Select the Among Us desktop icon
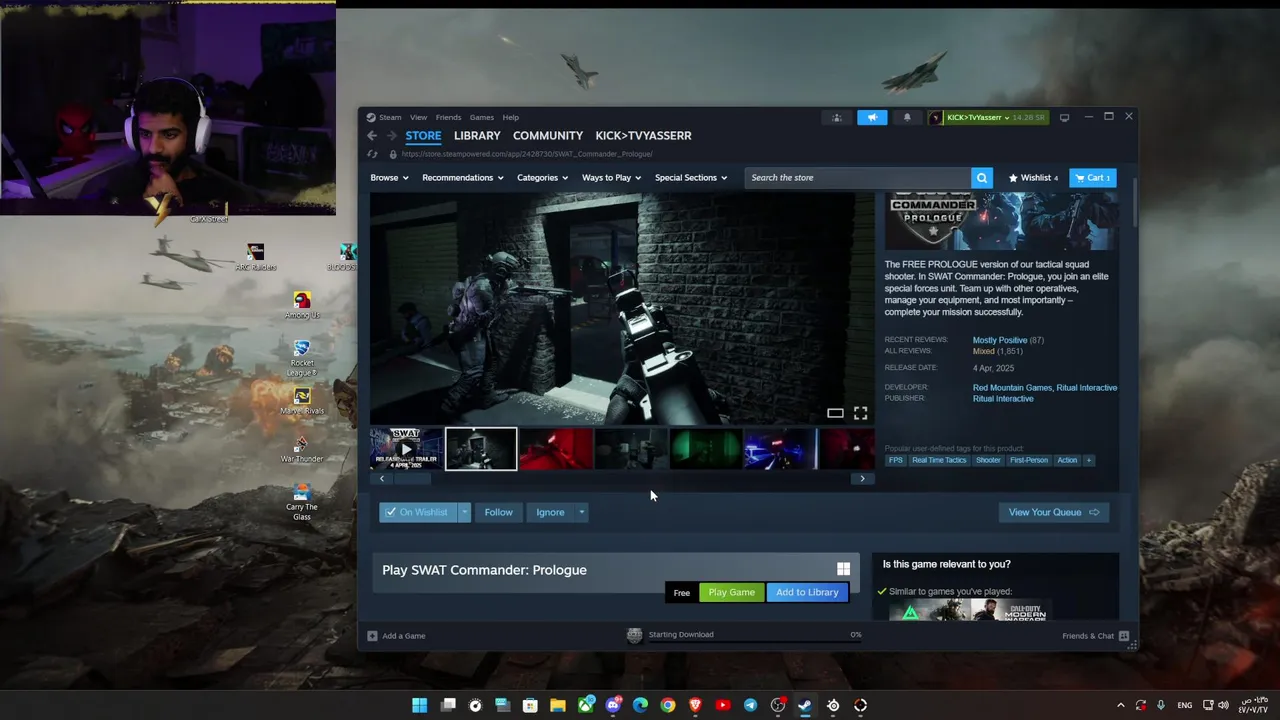 (302, 305)
